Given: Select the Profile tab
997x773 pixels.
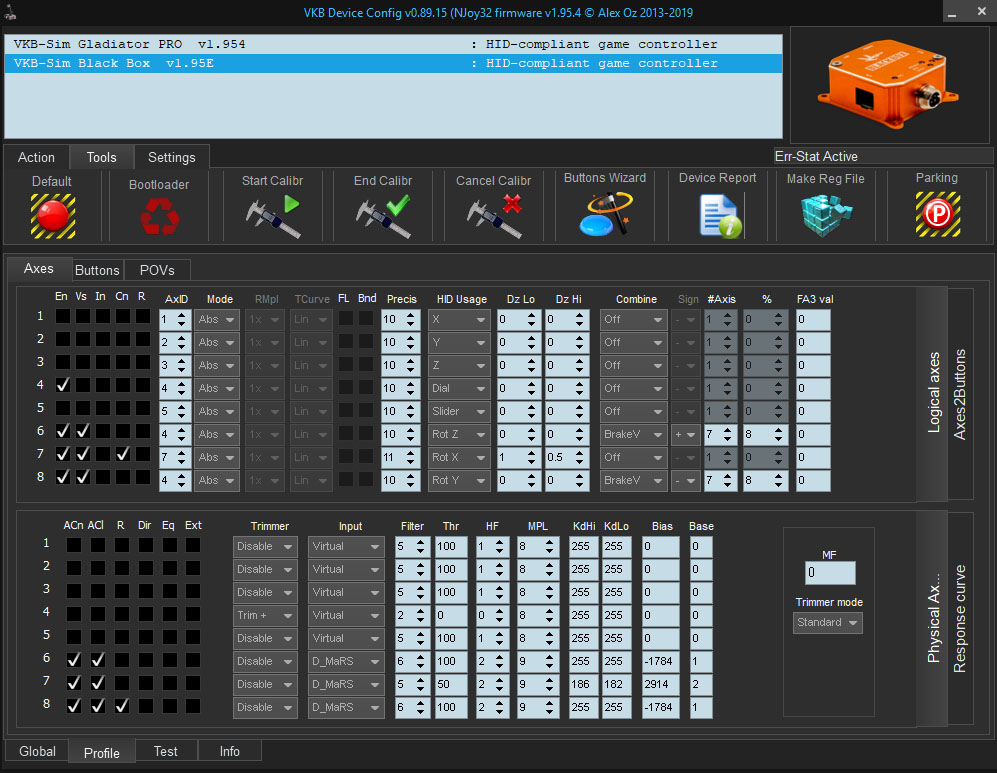Looking at the screenshot, I should [x=102, y=753].
